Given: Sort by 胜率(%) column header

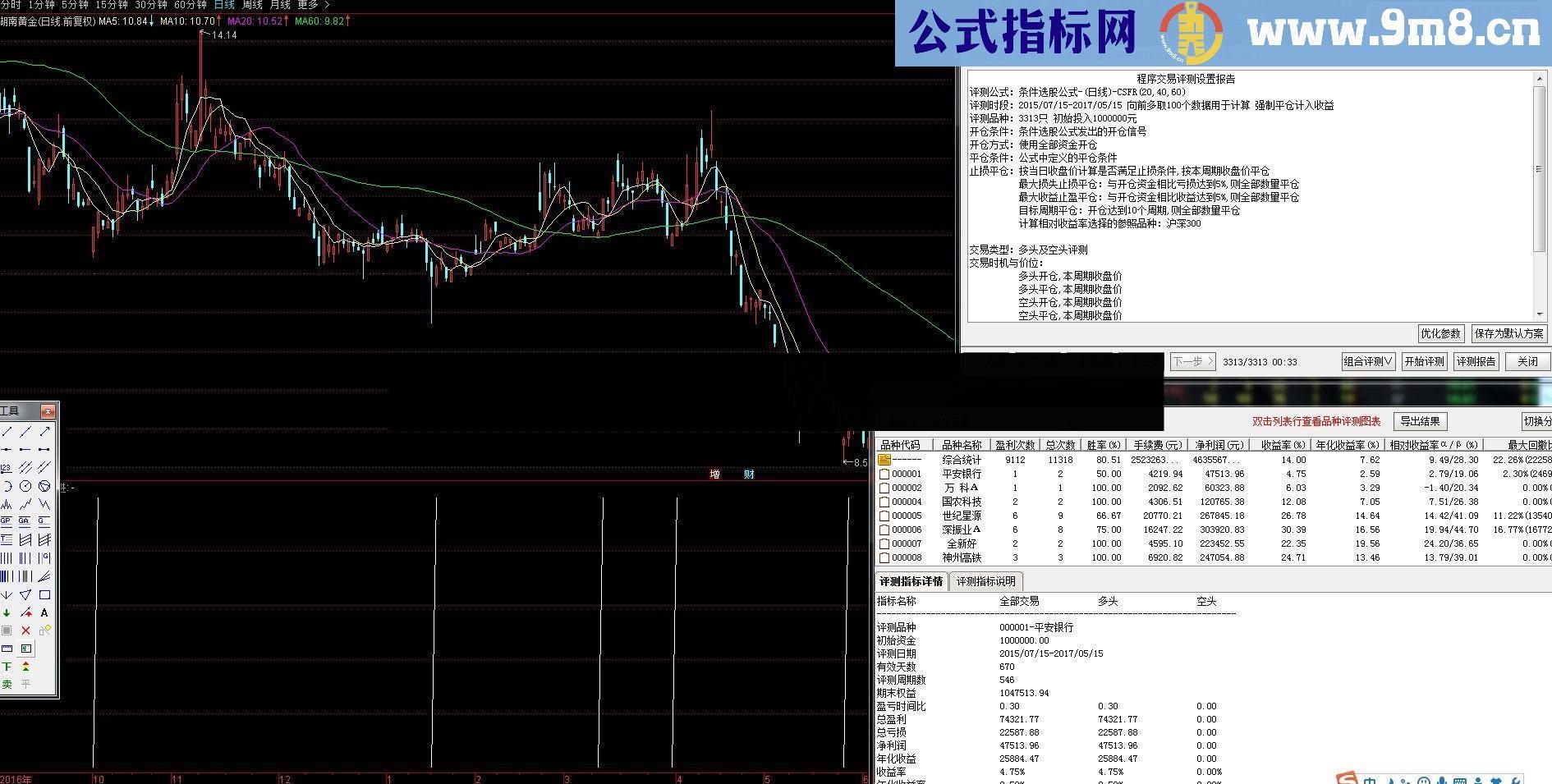Looking at the screenshot, I should [1103, 445].
